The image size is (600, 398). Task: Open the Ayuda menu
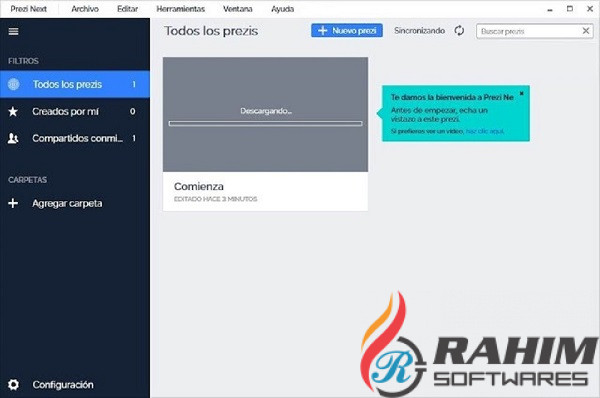point(282,9)
